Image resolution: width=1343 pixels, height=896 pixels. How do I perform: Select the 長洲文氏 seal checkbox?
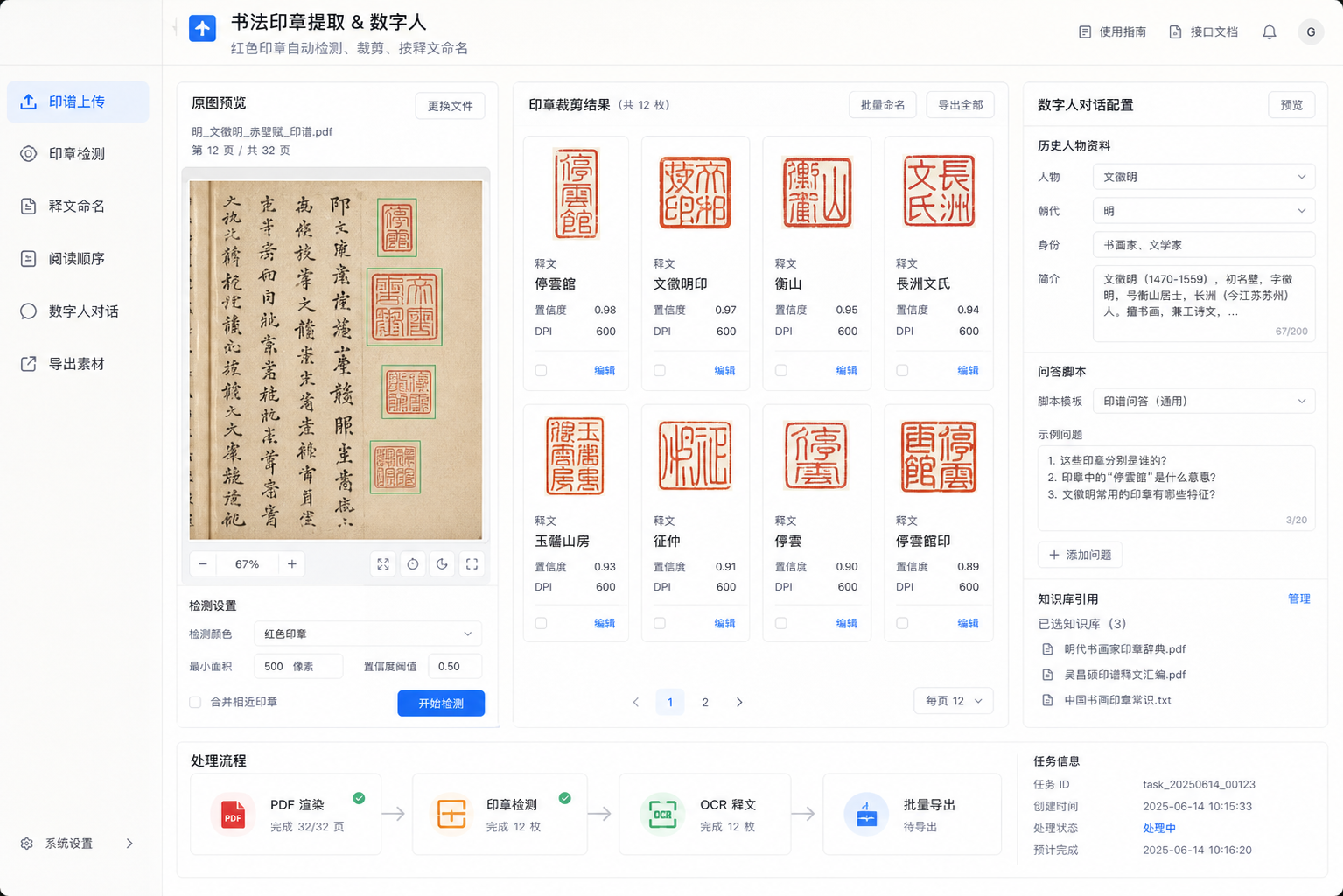pos(902,370)
